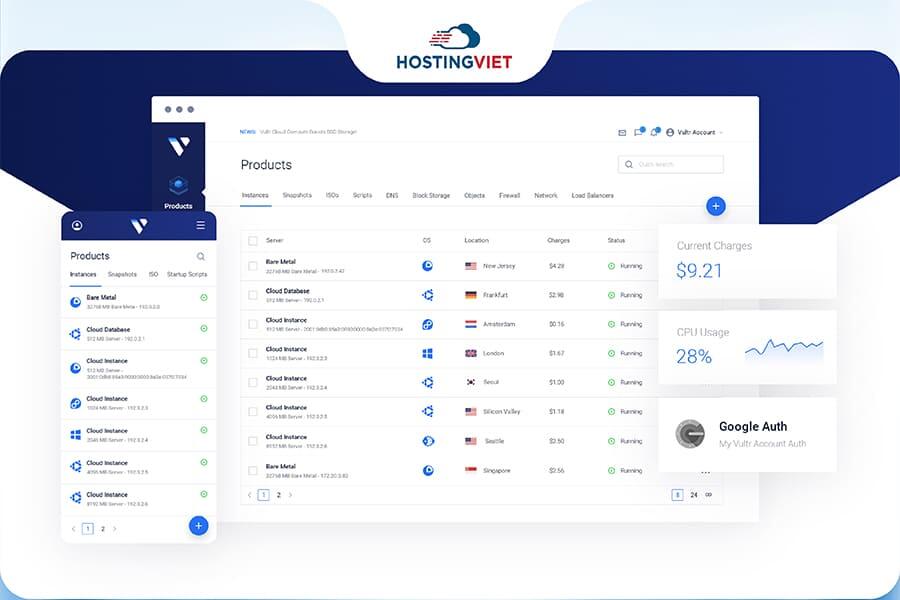Screen dimensions: 900x600
Task: Click the green Running status icon for Frankfurt
Action: pos(611,295)
